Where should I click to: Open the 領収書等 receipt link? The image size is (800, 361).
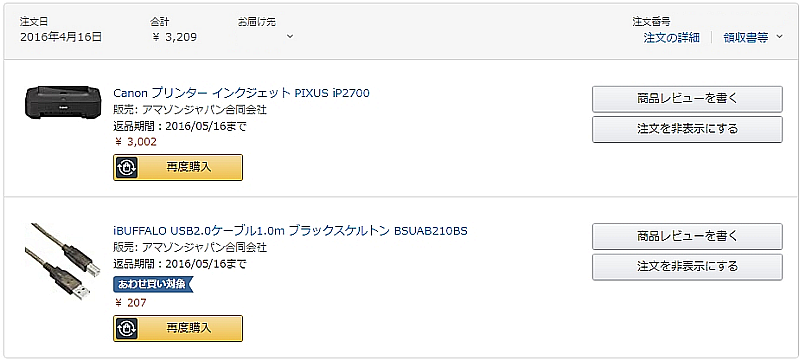coord(746,38)
